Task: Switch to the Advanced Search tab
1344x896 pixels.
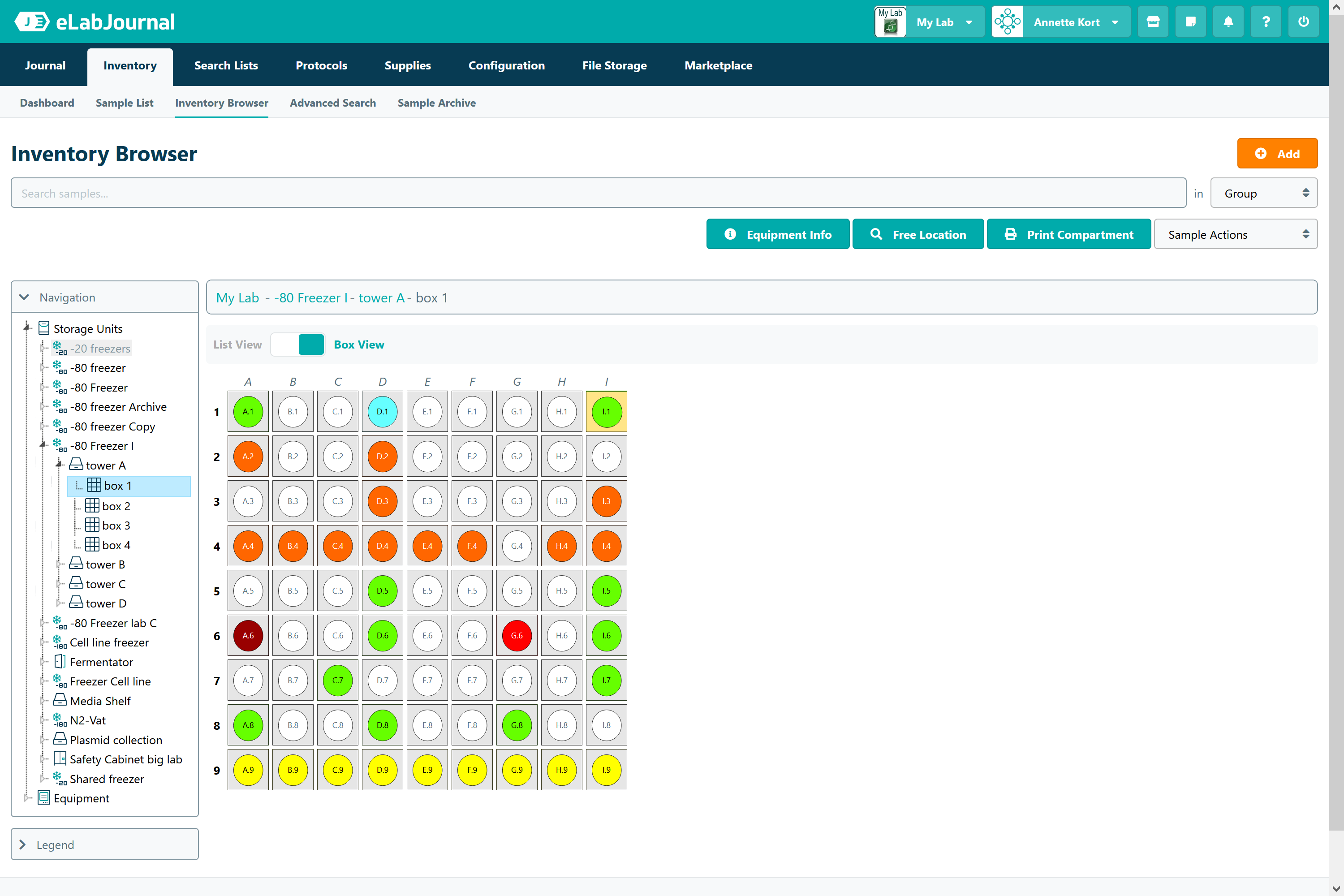Action: point(332,103)
